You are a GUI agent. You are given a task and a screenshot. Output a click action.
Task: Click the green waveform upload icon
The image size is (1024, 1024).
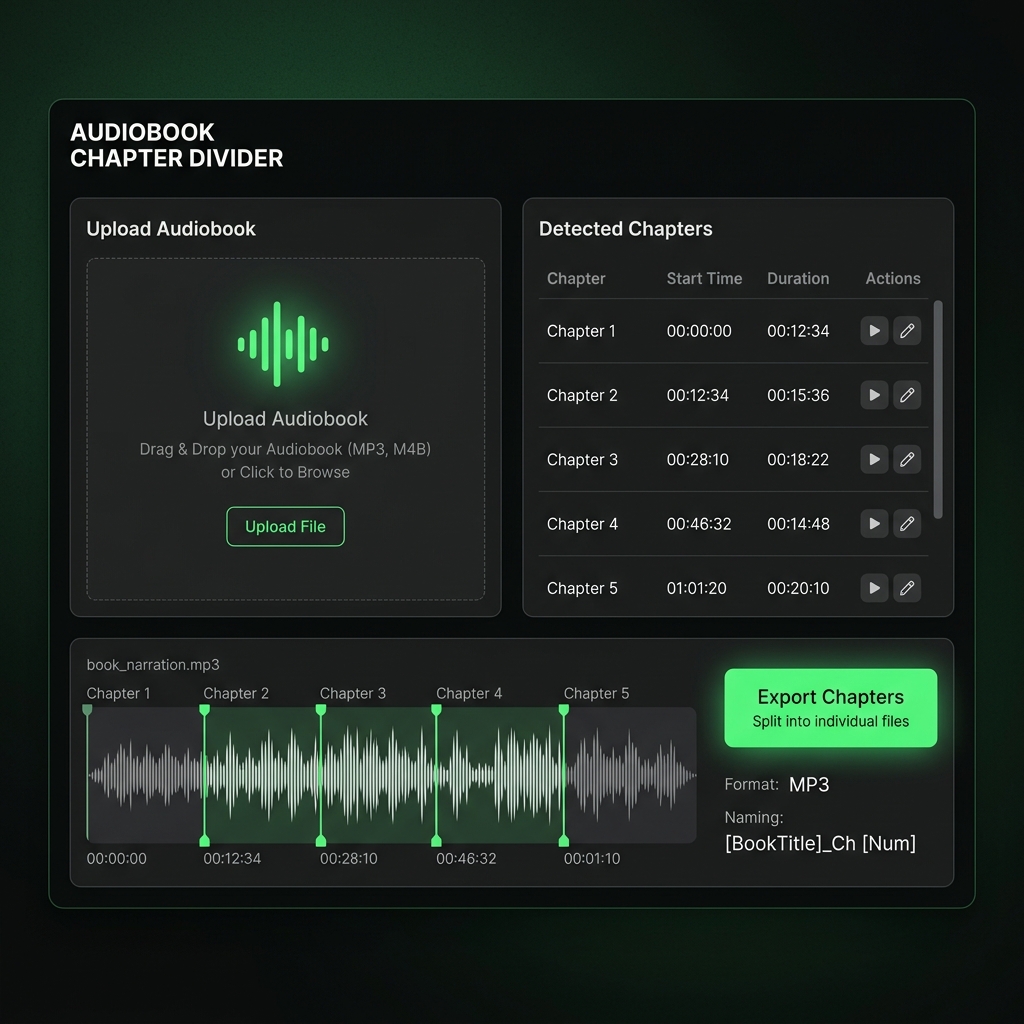tap(283, 344)
